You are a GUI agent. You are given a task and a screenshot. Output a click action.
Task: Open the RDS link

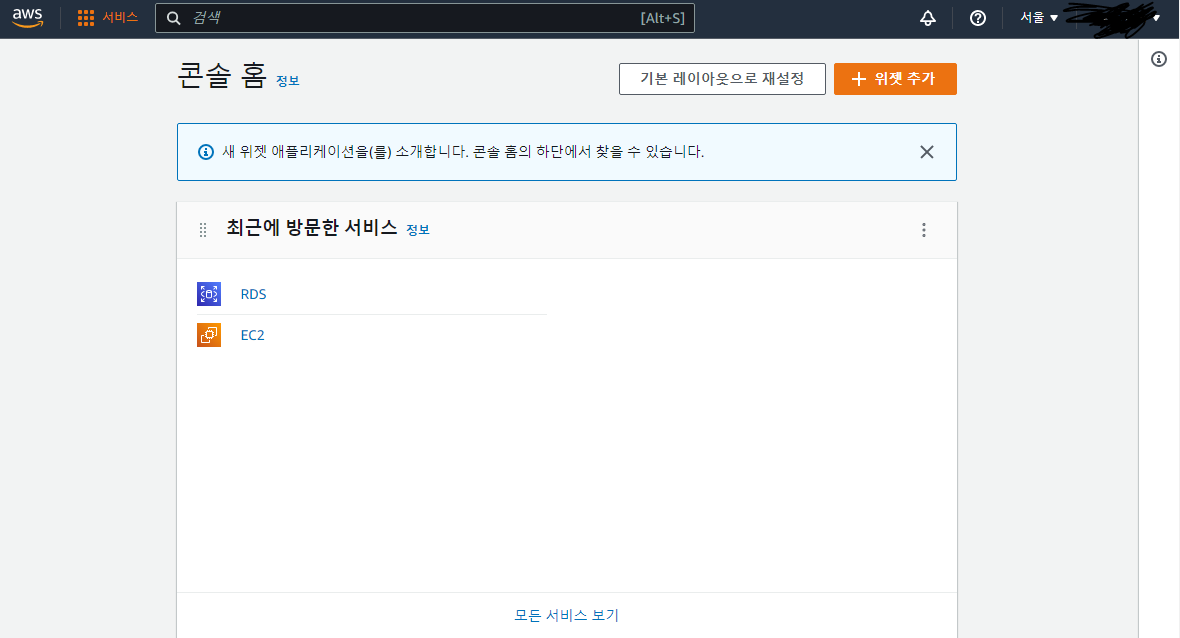[254, 294]
